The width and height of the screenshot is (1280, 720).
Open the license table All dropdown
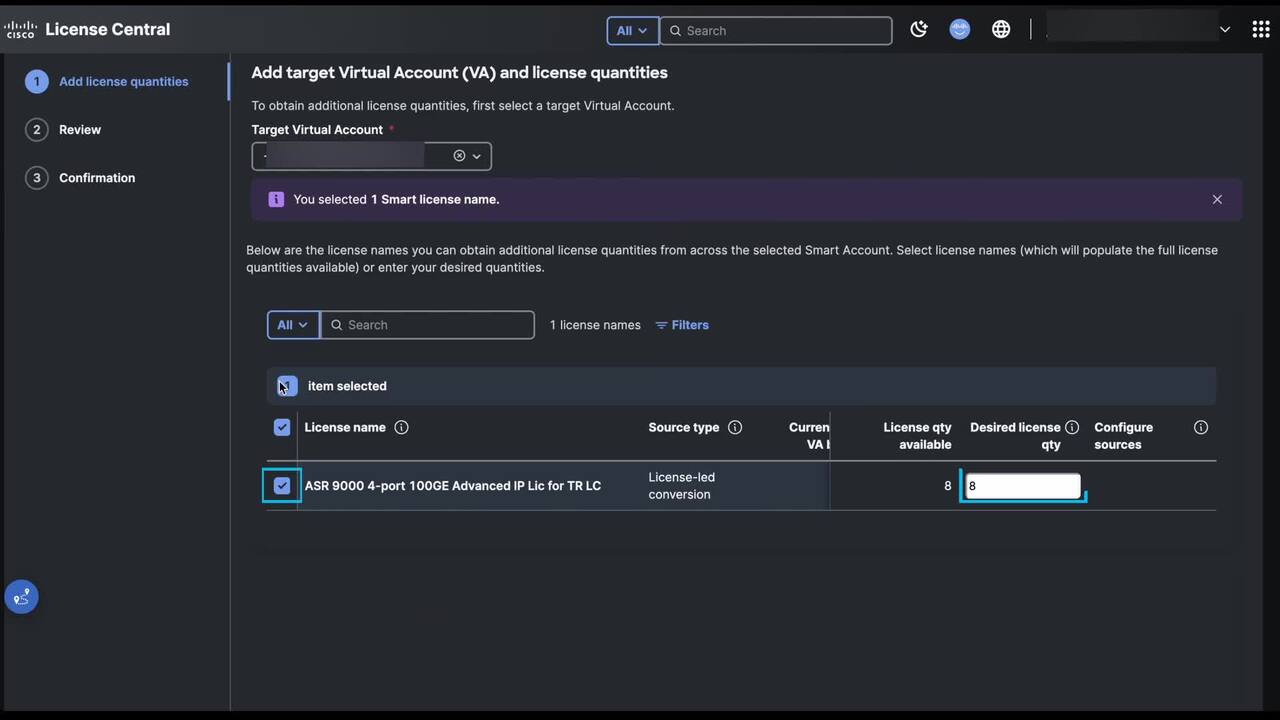pos(293,325)
